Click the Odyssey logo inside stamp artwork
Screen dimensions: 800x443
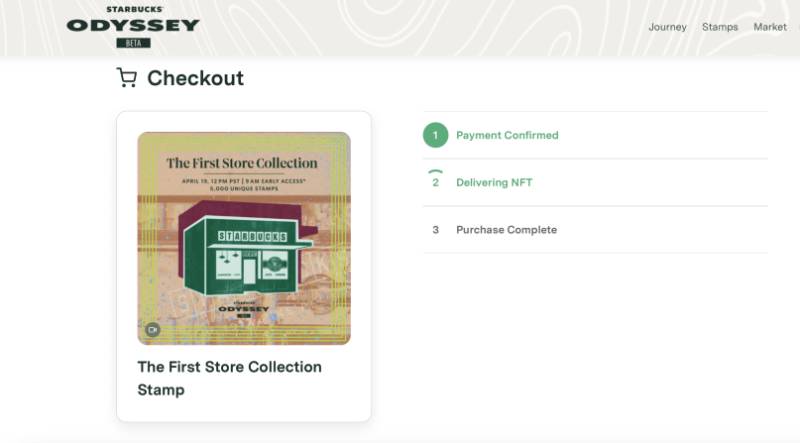pos(243,310)
